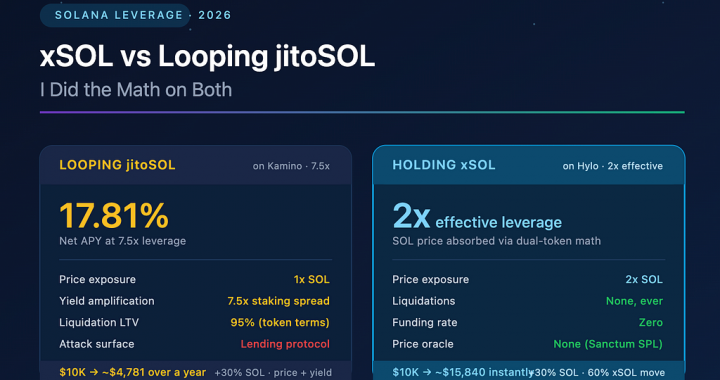Click the Yield amplification row label
Image resolution: width=720 pixels, height=380 pixels.
click(x=107, y=301)
